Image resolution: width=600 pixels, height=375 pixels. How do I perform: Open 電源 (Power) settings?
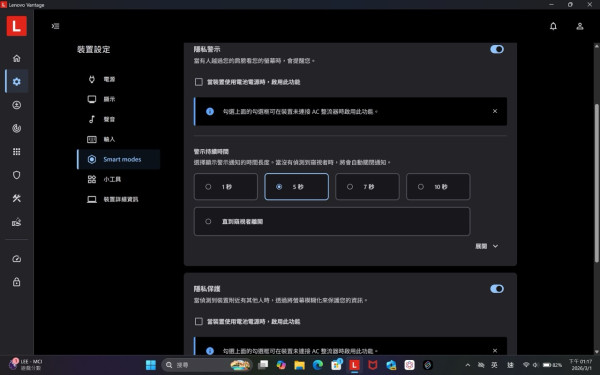pos(118,79)
